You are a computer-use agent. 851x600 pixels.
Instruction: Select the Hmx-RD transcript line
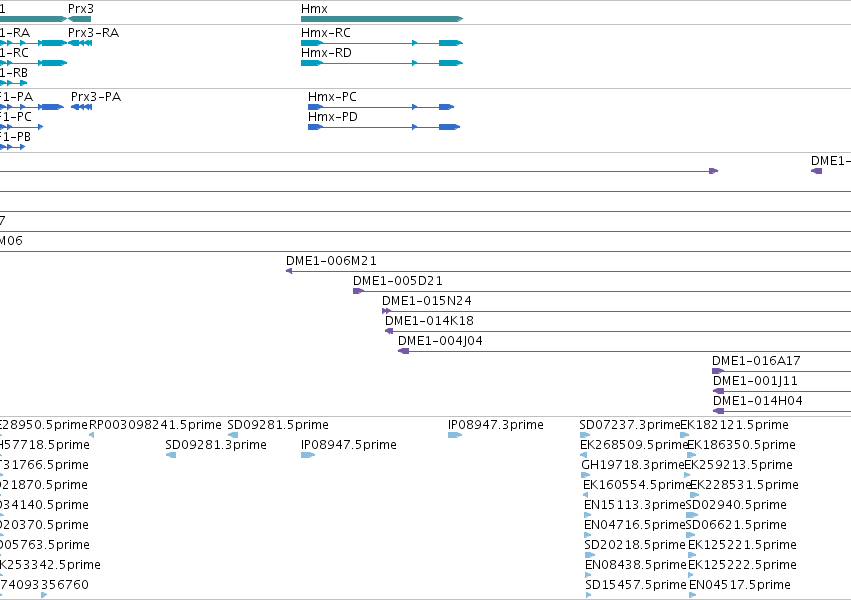click(382, 63)
